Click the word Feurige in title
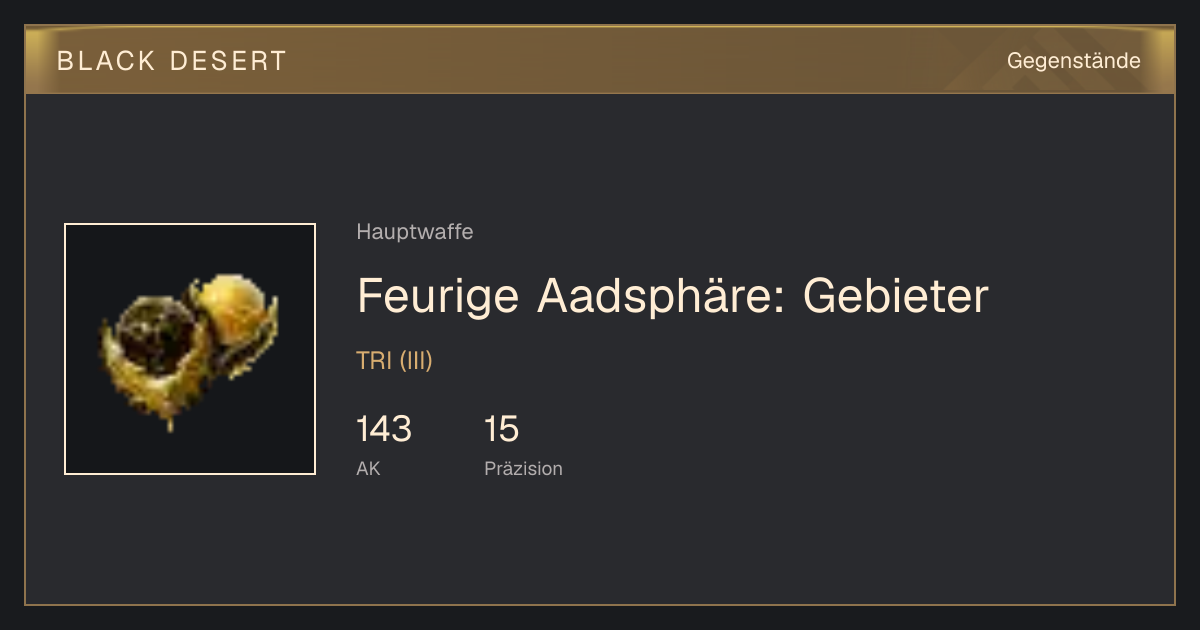 438,298
